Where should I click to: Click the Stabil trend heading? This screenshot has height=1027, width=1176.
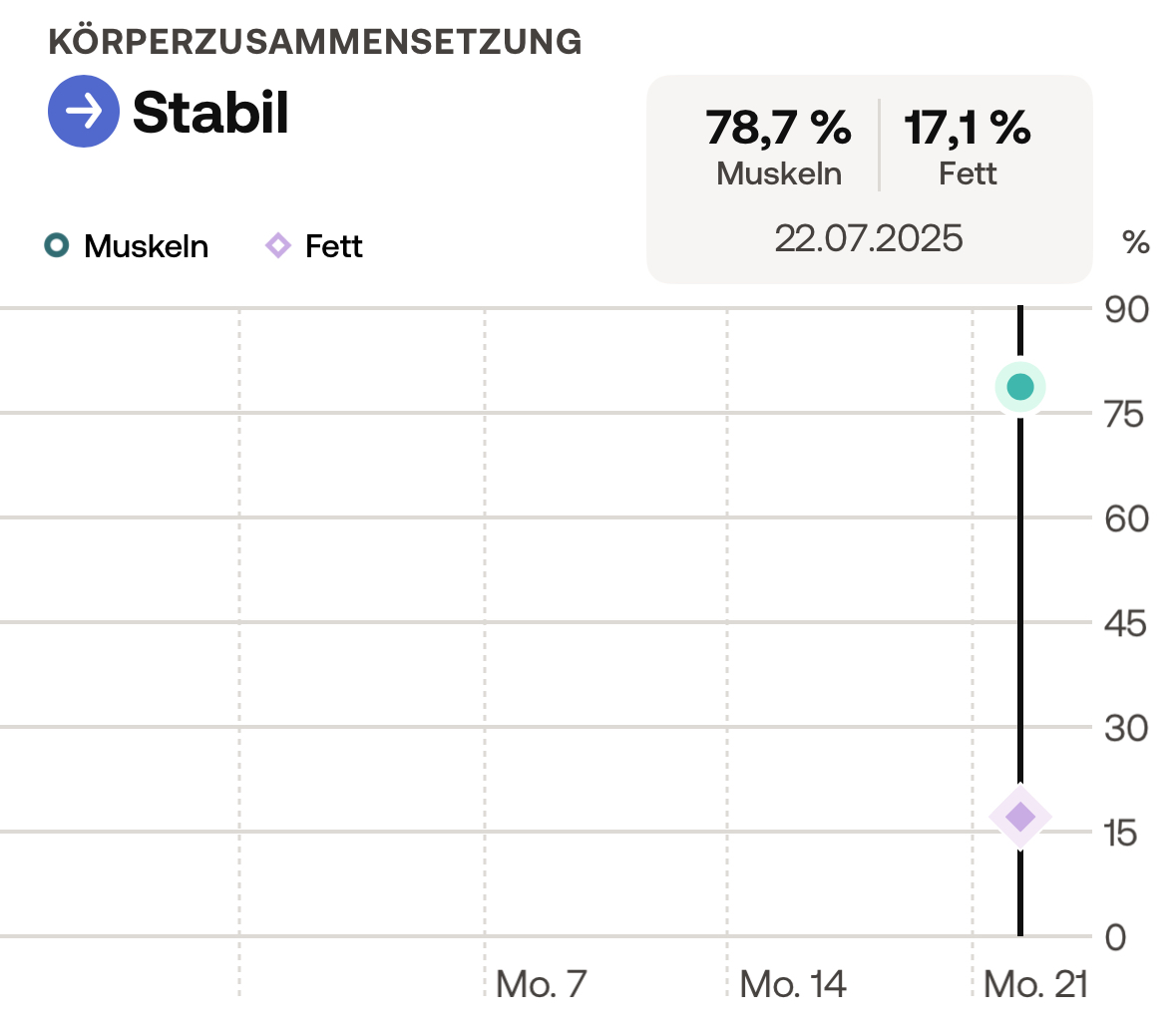point(210,113)
